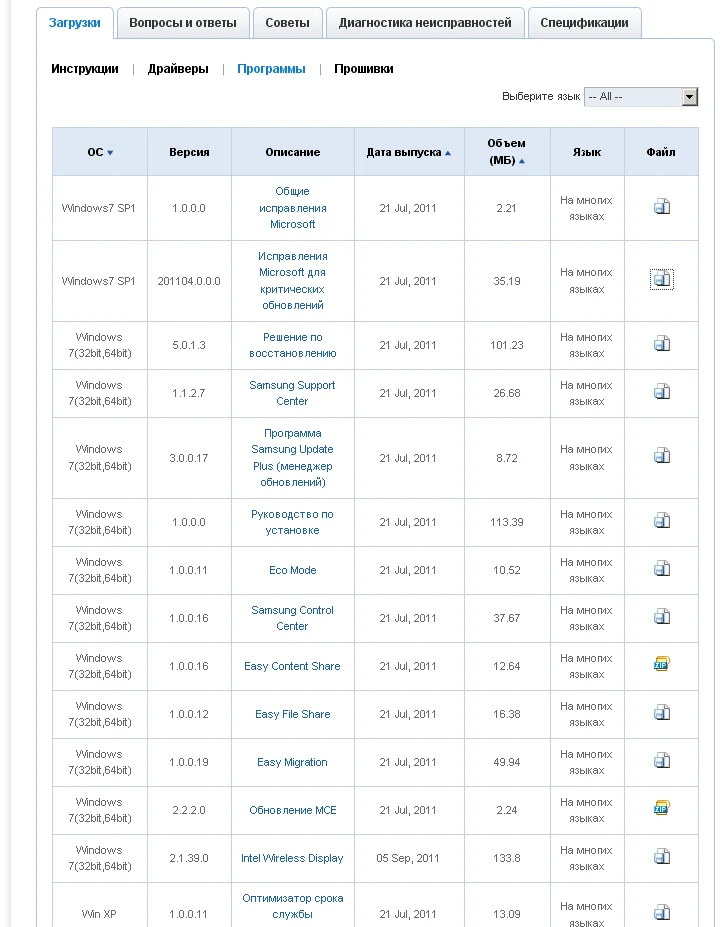Select the Версия column header
Screen dimensions: 725x927
coord(189,152)
